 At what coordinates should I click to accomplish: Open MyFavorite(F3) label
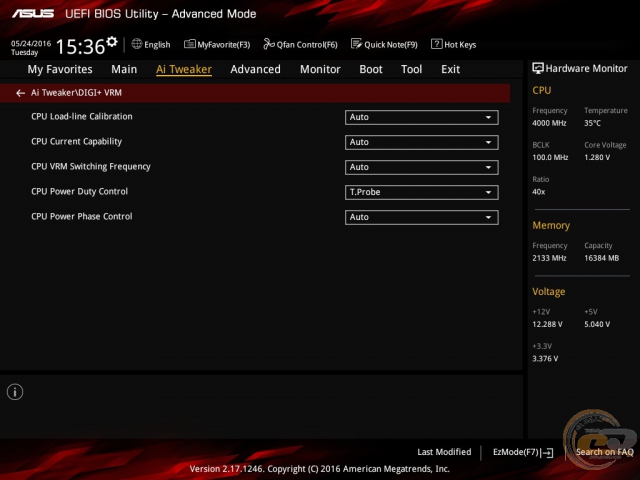(224, 44)
